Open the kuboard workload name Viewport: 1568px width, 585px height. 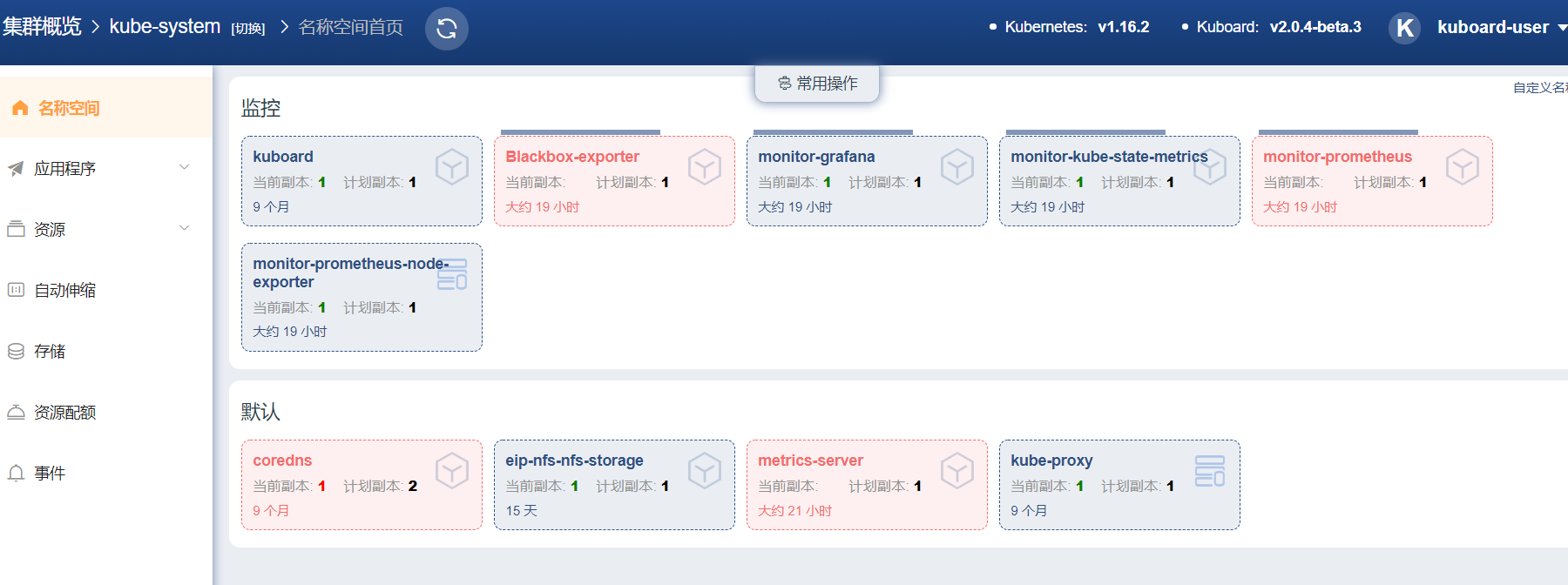point(283,157)
